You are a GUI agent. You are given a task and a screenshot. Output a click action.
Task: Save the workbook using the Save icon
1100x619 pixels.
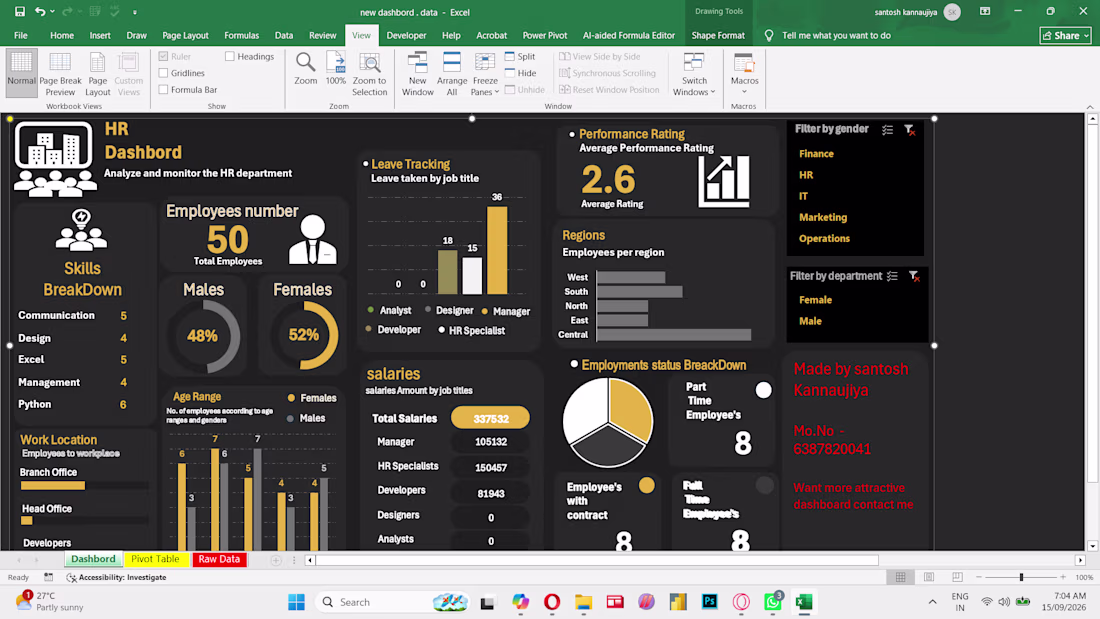tap(20, 12)
